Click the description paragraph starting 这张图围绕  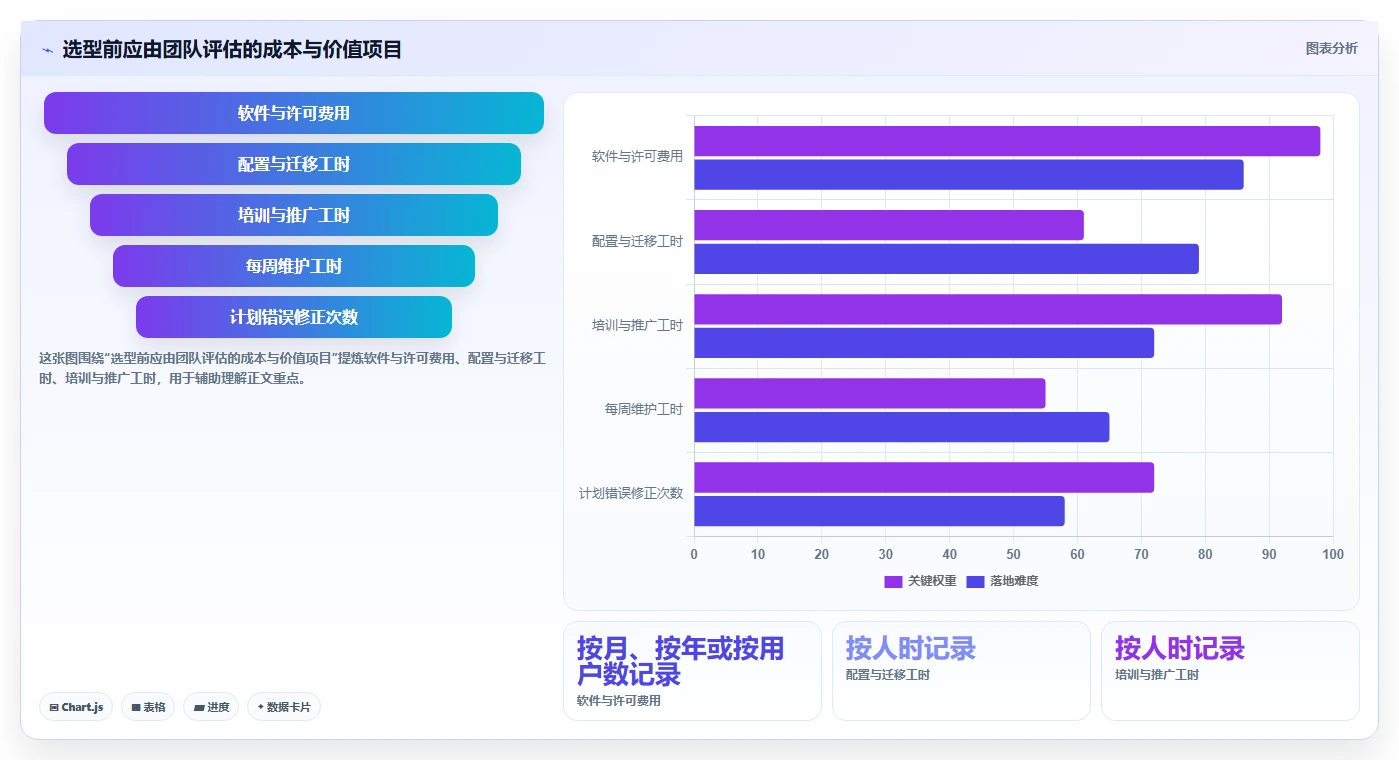point(292,368)
